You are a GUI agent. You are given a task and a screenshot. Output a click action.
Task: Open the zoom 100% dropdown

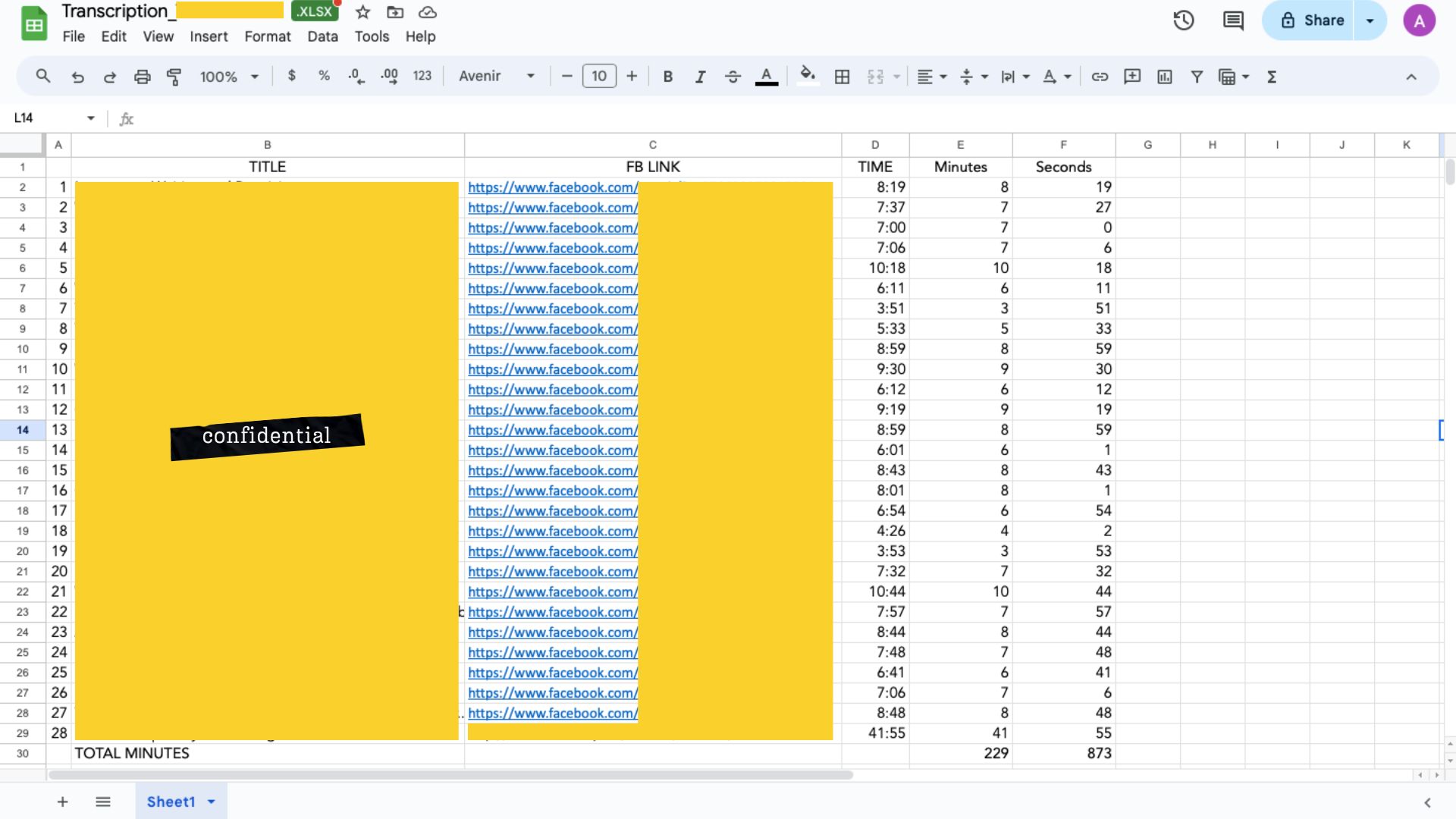[229, 77]
